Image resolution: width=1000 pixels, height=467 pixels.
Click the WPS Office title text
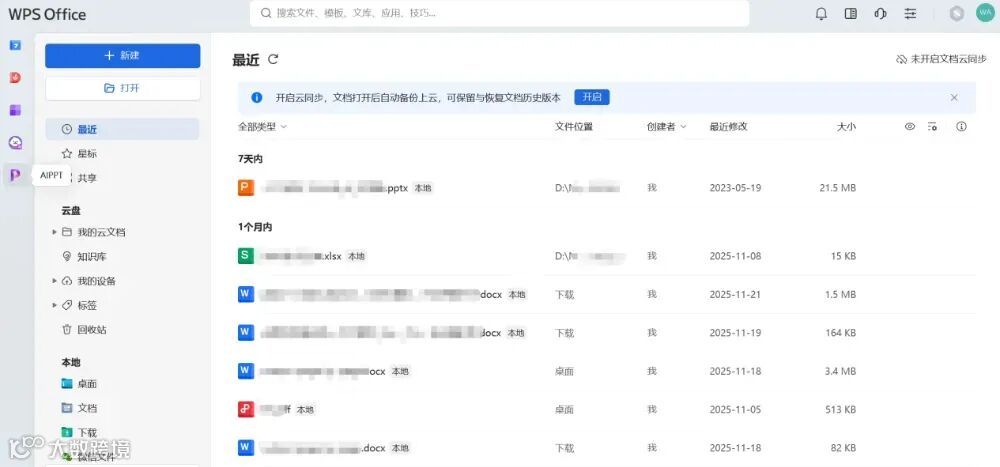click(47, 14)
